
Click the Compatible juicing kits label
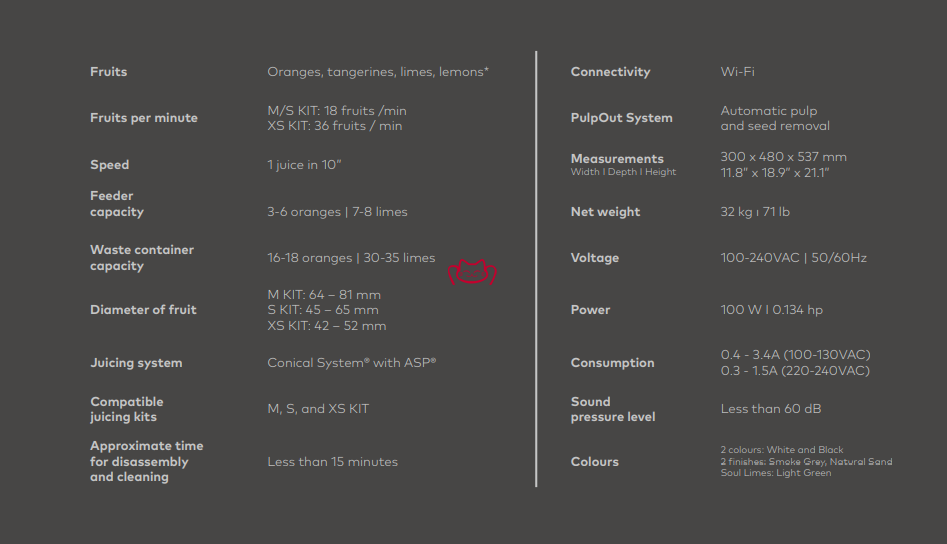point(127,409)
